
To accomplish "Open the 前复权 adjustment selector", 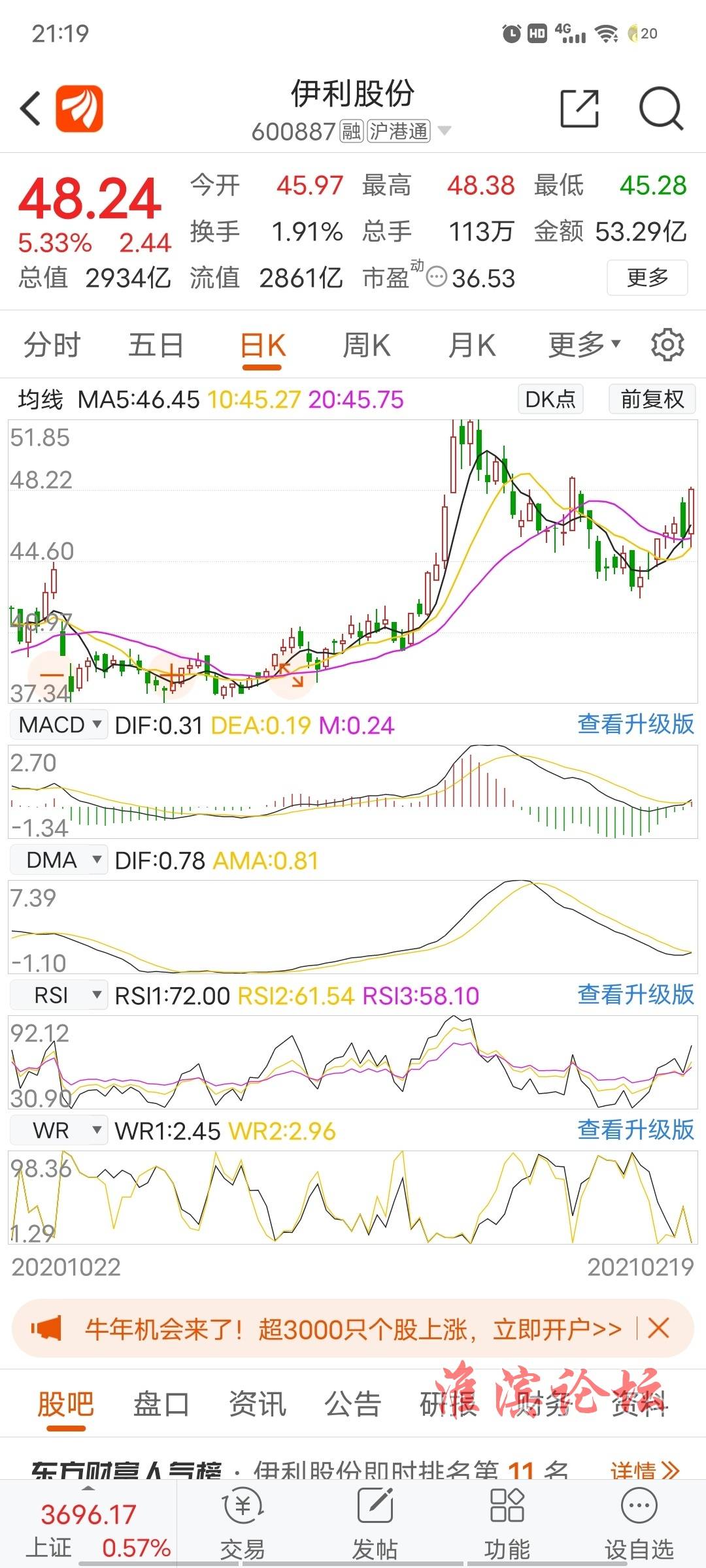I will [652, 399].
